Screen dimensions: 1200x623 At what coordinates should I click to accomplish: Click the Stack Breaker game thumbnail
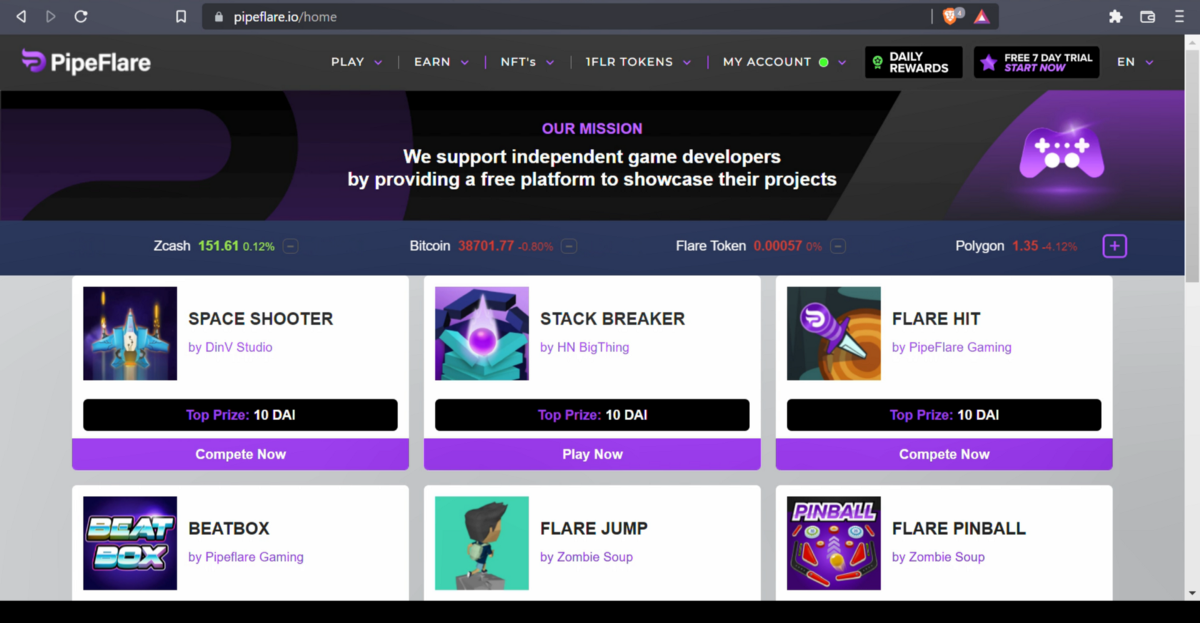click(482, 334)
